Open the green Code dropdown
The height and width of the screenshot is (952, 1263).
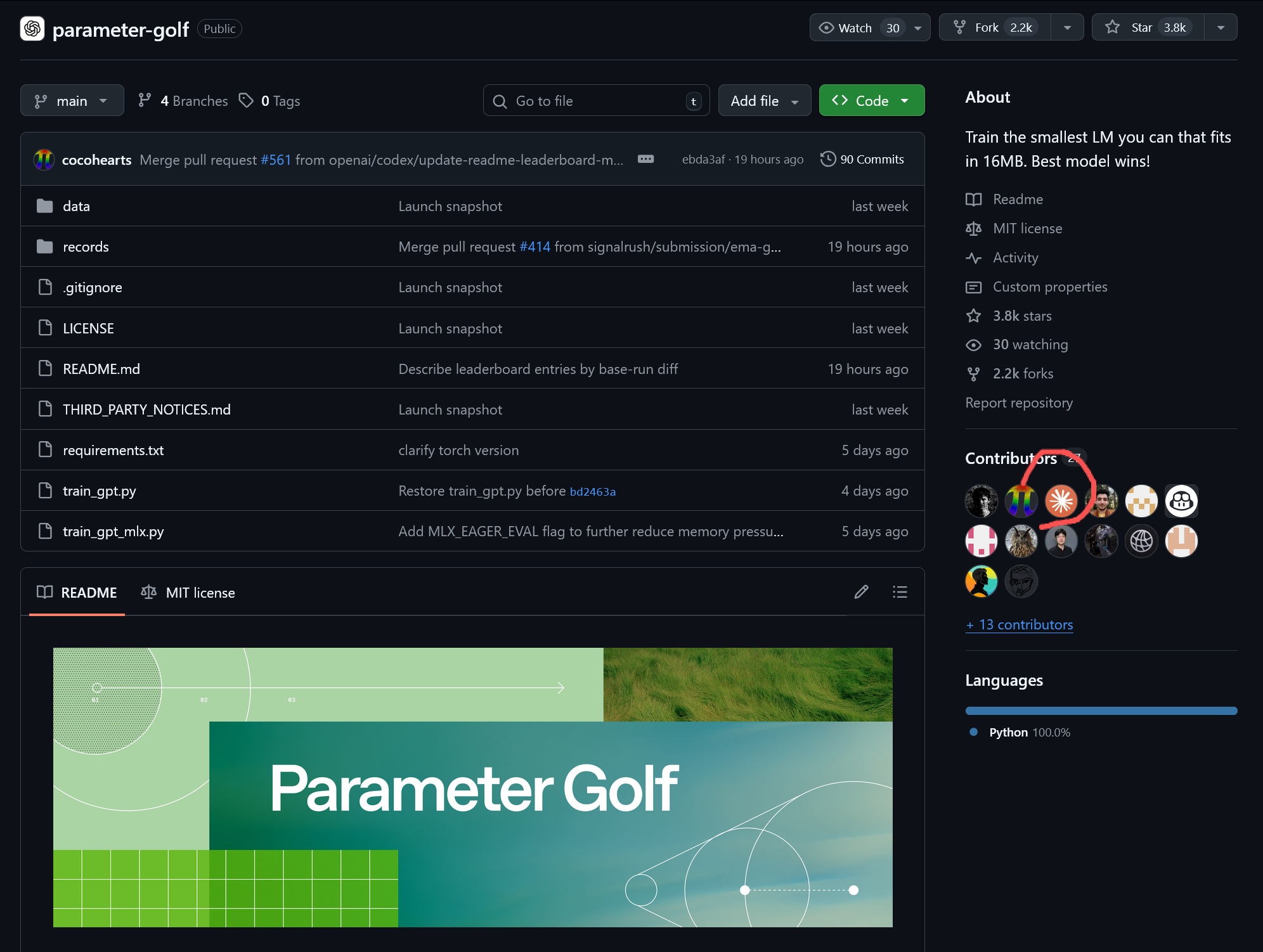tap(871, 100)
